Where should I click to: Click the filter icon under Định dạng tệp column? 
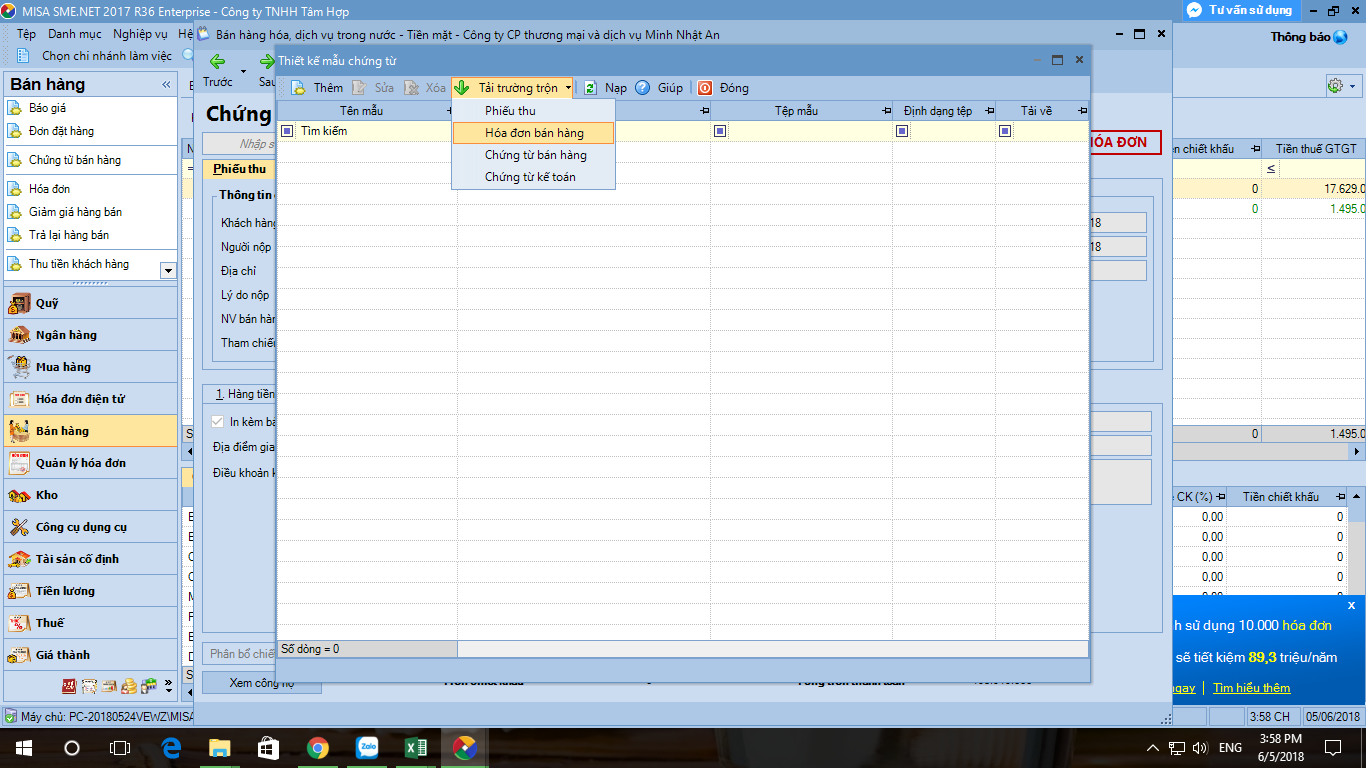click(902, 131)
